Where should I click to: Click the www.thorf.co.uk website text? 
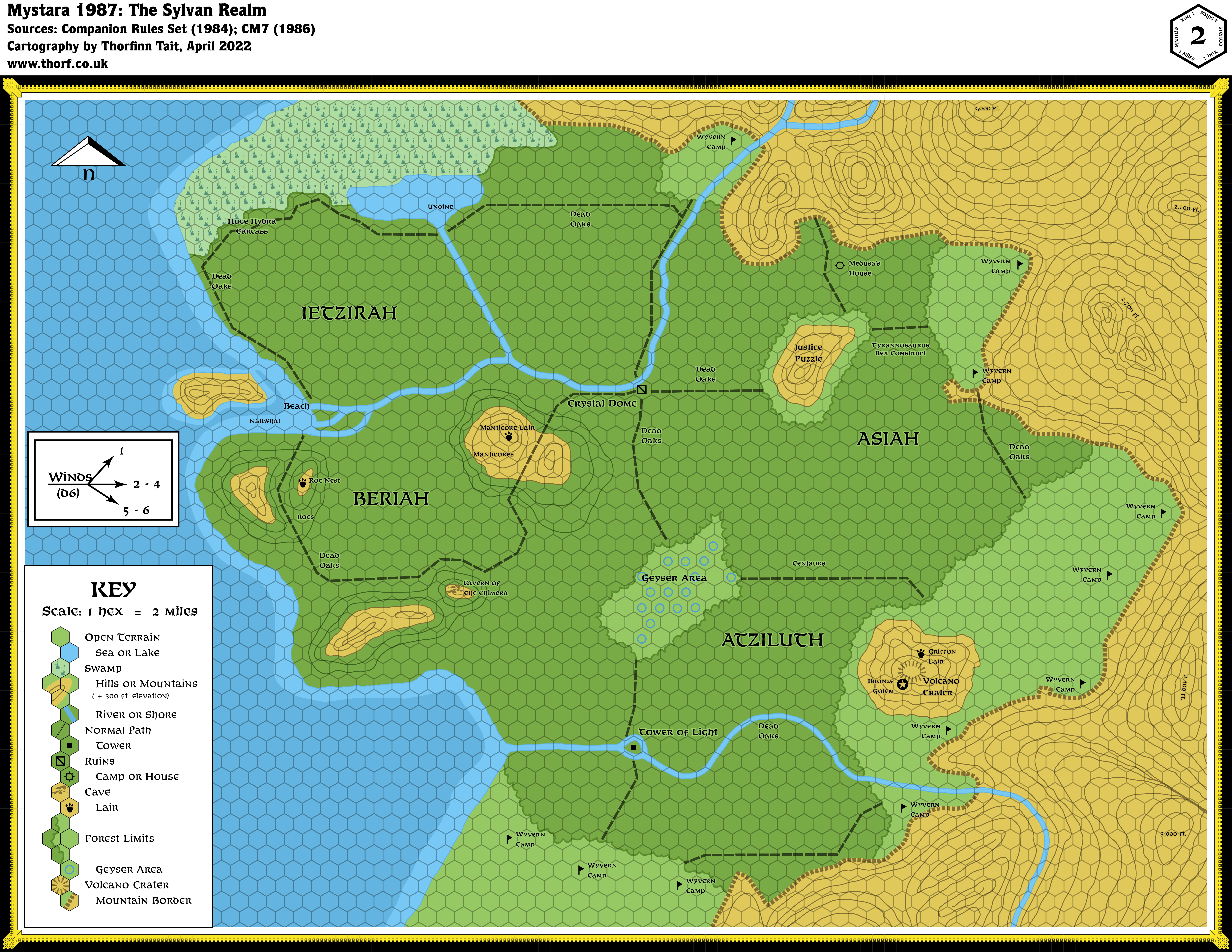tap(58, 64)
